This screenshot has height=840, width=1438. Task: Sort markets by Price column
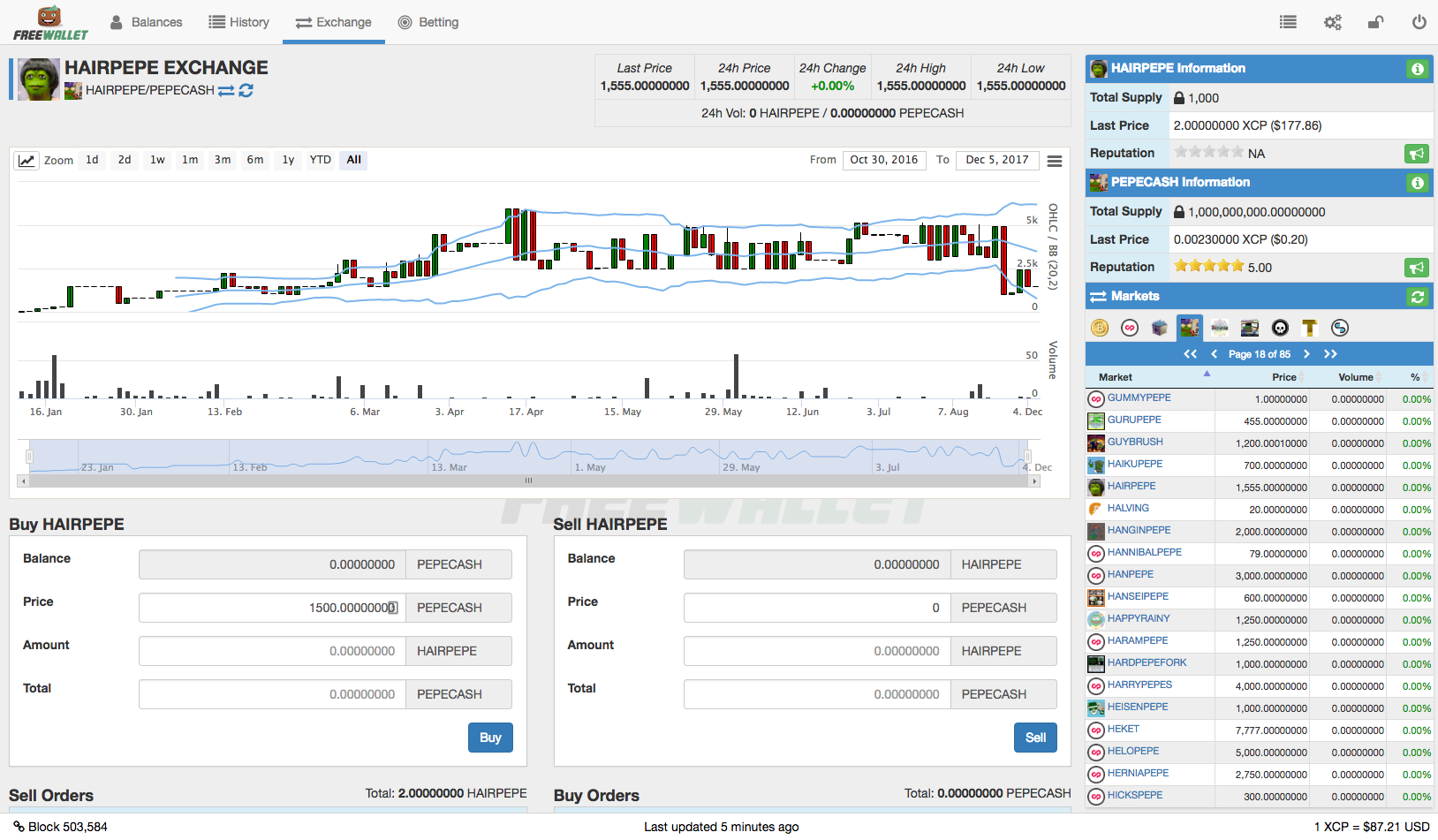pyautogui.click(x=1262, y=377)
